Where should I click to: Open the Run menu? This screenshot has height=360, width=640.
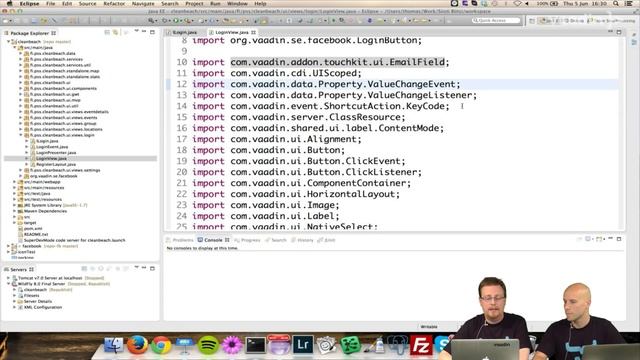pyautogui.click(x=215, y=3)
